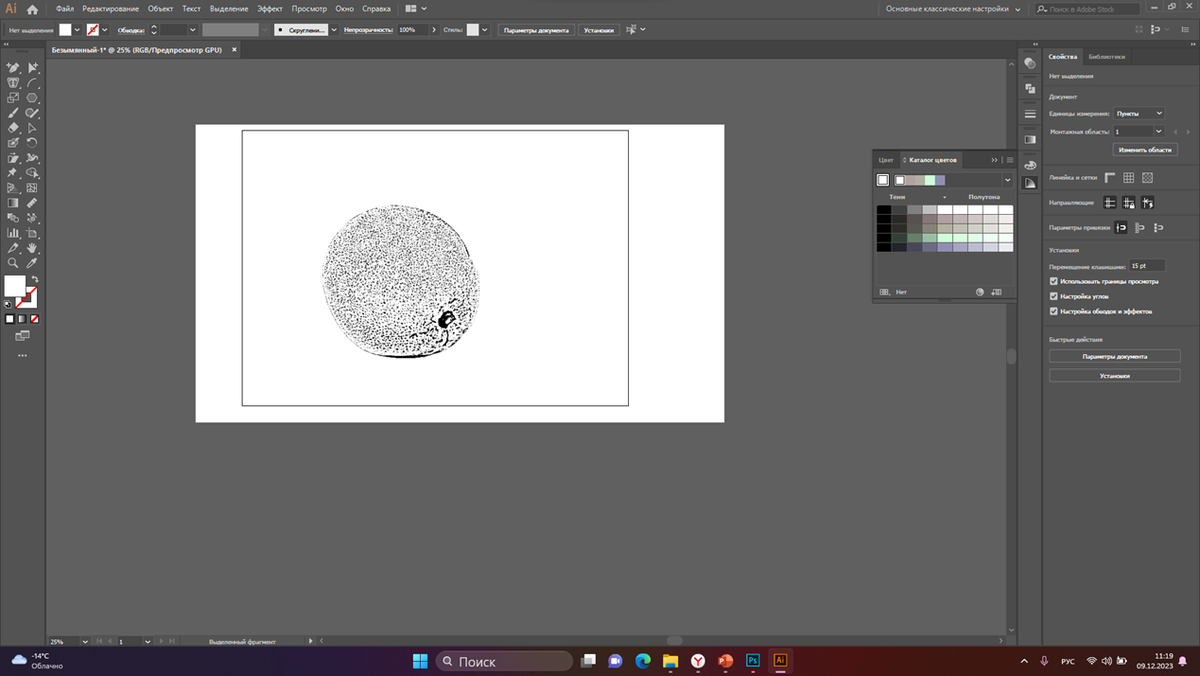Choose the Gradient tool
This screenshot has height=676, width=1200.
[13, 203]
